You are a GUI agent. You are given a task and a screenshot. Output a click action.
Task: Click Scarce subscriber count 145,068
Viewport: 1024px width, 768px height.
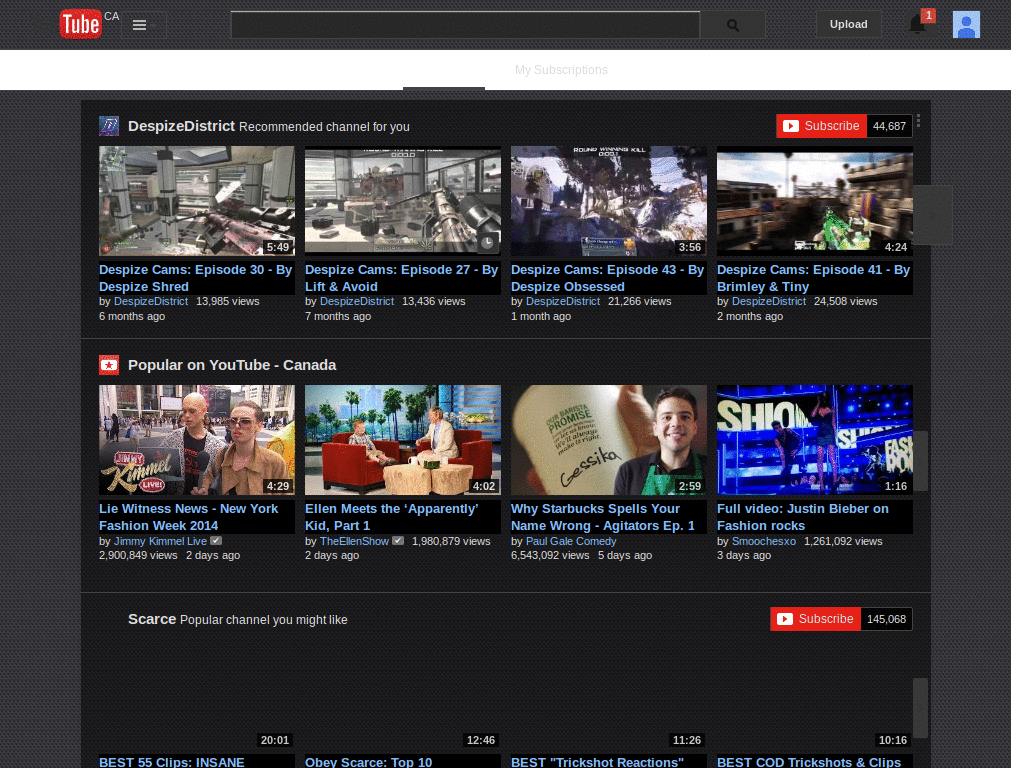pyautogui.click(x=886, y=619)
